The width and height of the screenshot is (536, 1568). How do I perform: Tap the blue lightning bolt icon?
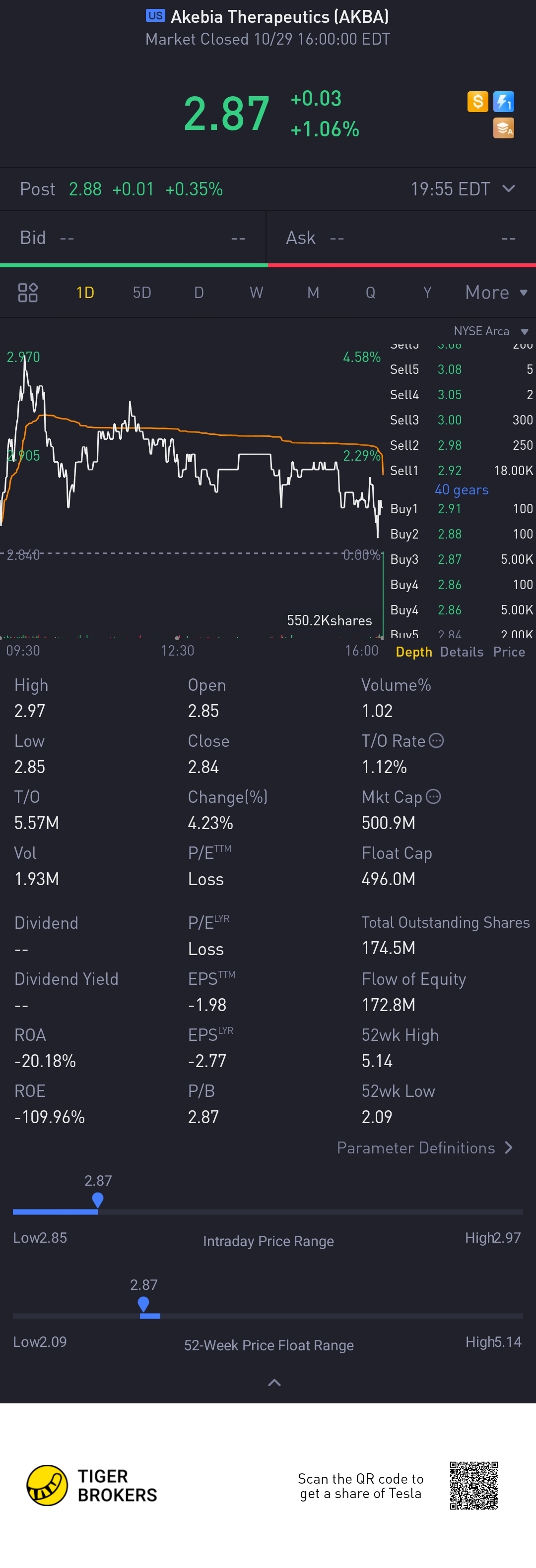tap(504, 101)
